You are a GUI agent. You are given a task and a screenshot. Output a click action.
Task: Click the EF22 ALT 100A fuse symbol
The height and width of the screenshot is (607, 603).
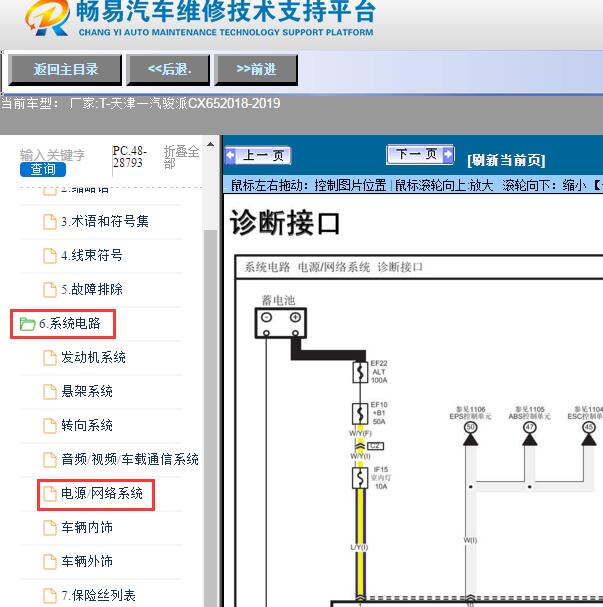tap(360, 372)
